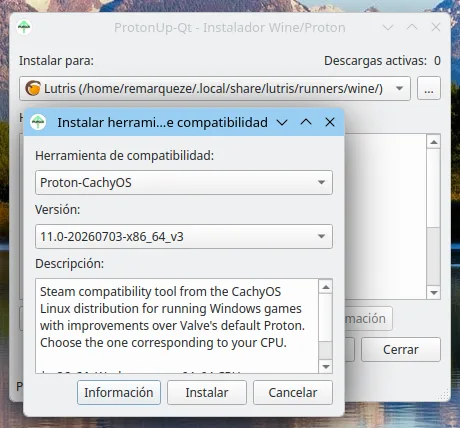Open the Versión dropdown showing 11.0-20260703-x86_64_v3
This screenshot has height=428, width=460.
click(x=184, y=236)
